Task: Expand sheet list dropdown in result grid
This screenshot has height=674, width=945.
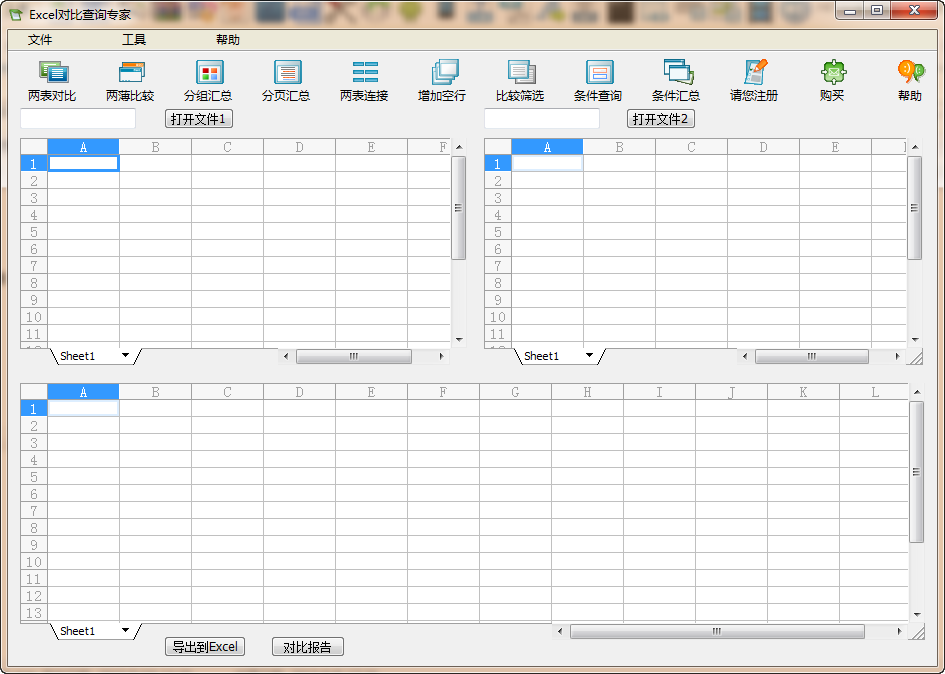Action: pos(125,630)
